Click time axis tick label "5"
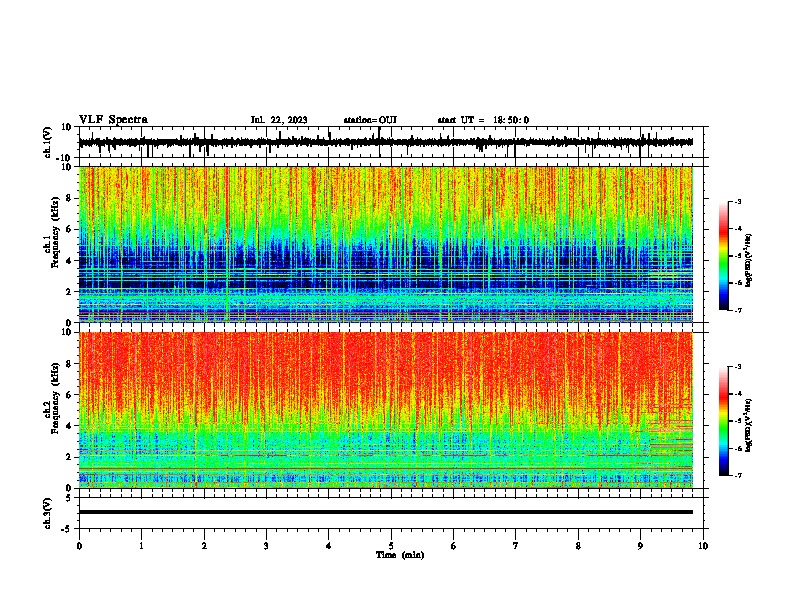This screenshot has width=792, height=612. pyautogui.click(x=391, y=546)
